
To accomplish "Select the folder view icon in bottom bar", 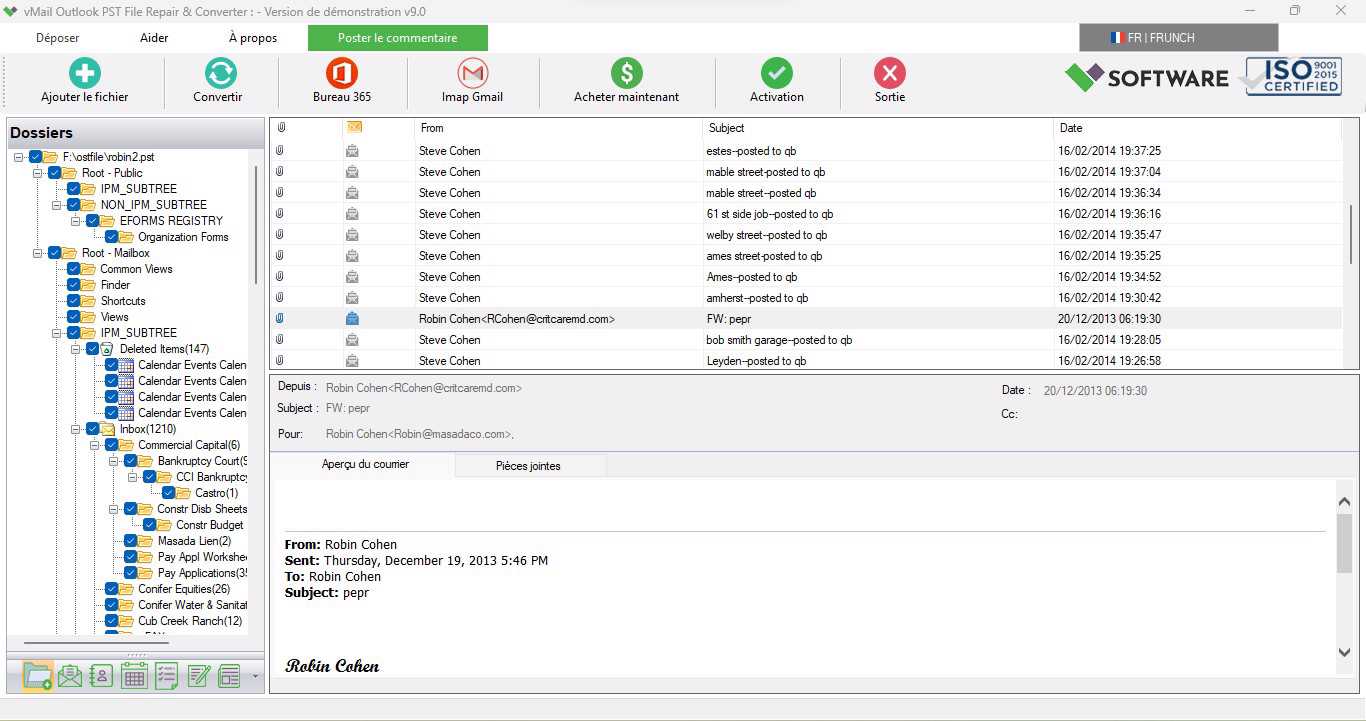I will click(x=37, y=677).
